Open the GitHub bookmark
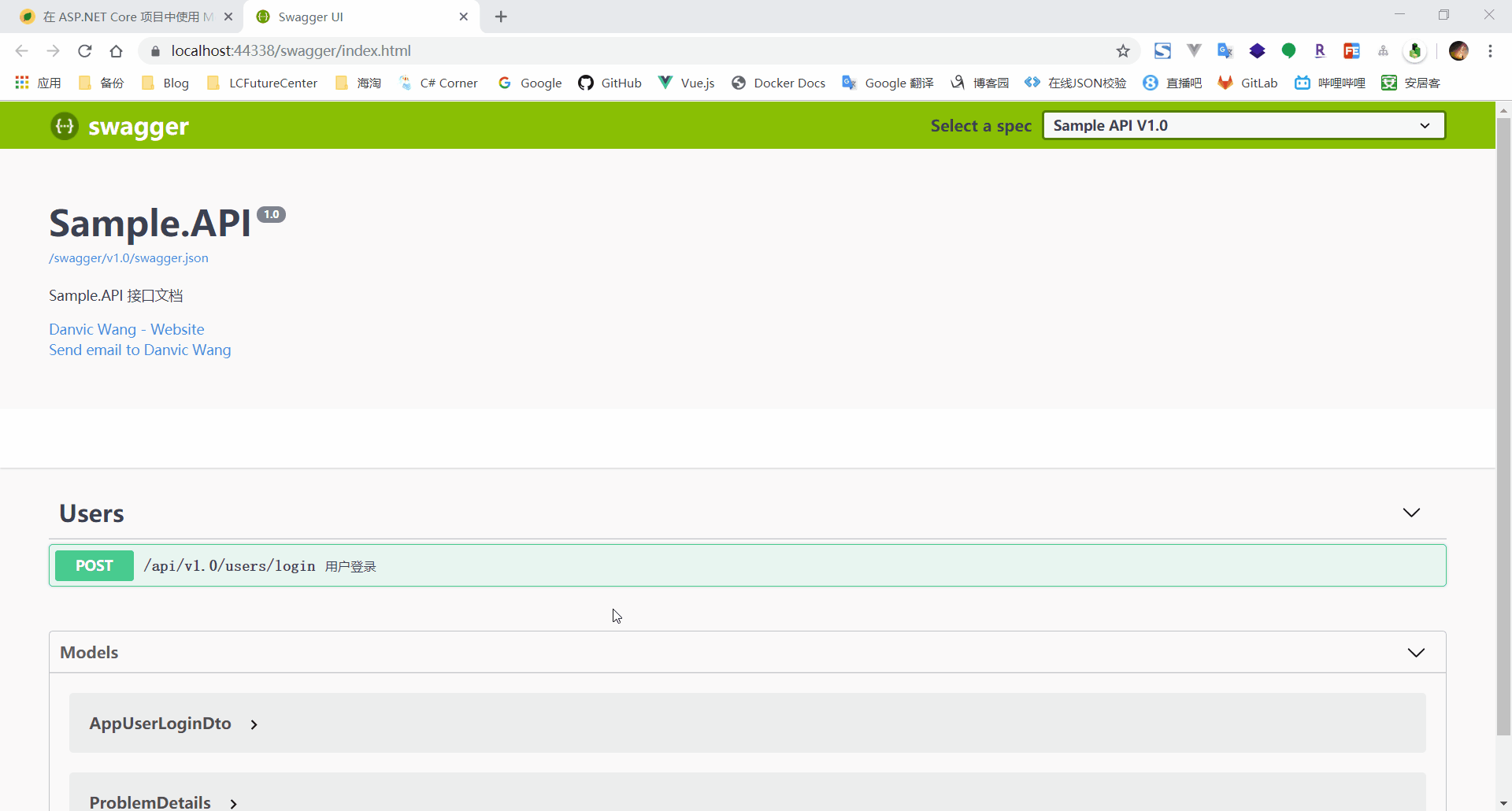Image resolution: width=1512 pixels, height=811 pixels. coord(610,83)
